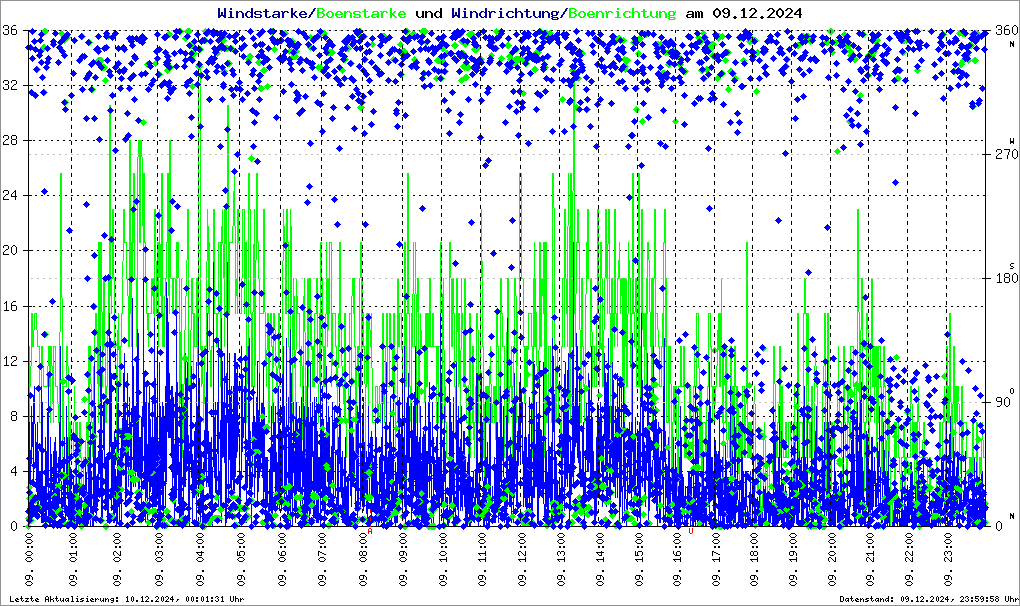Click wind speed axis value 4
This screenshot has width=1020, height=606.
[x=14, y=471]
